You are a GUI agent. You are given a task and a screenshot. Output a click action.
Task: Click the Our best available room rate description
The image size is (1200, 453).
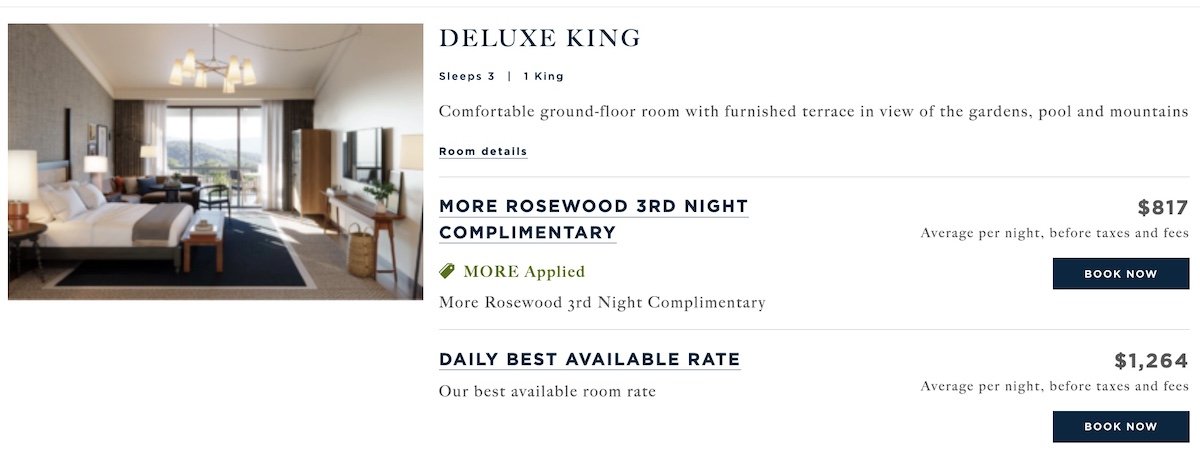(x=547, y=391)
